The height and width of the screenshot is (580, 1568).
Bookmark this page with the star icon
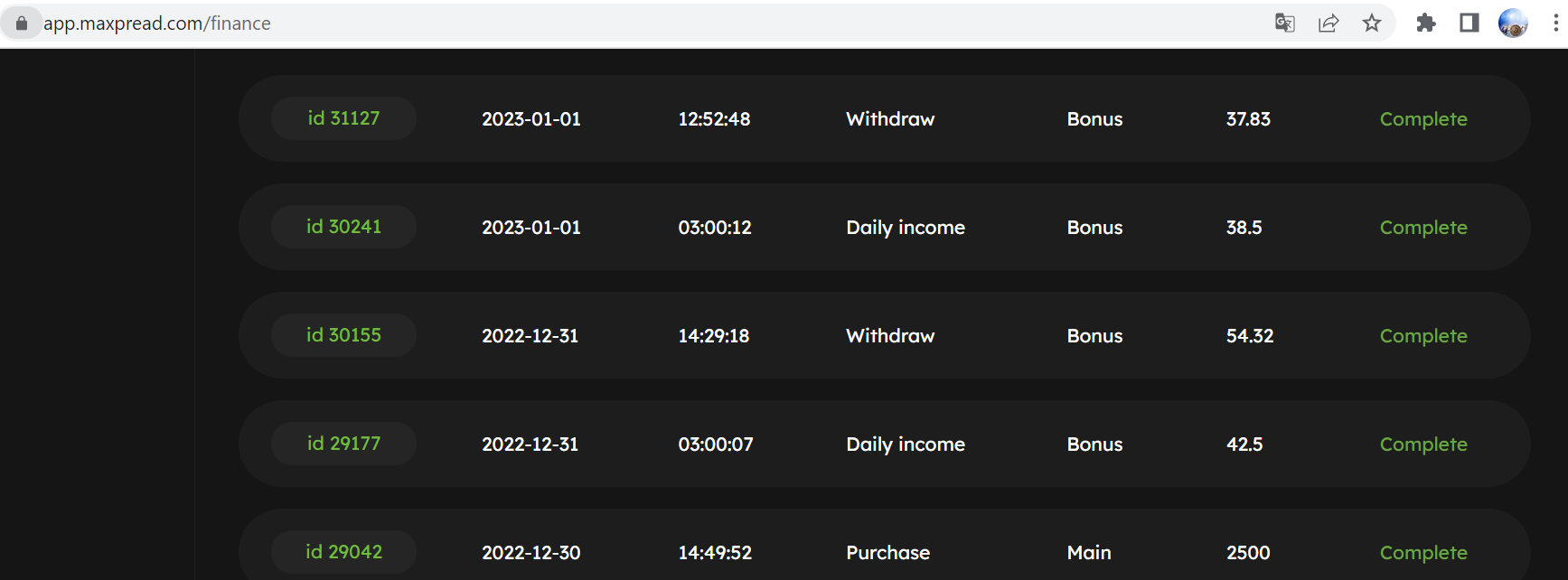click(1372, 23)
